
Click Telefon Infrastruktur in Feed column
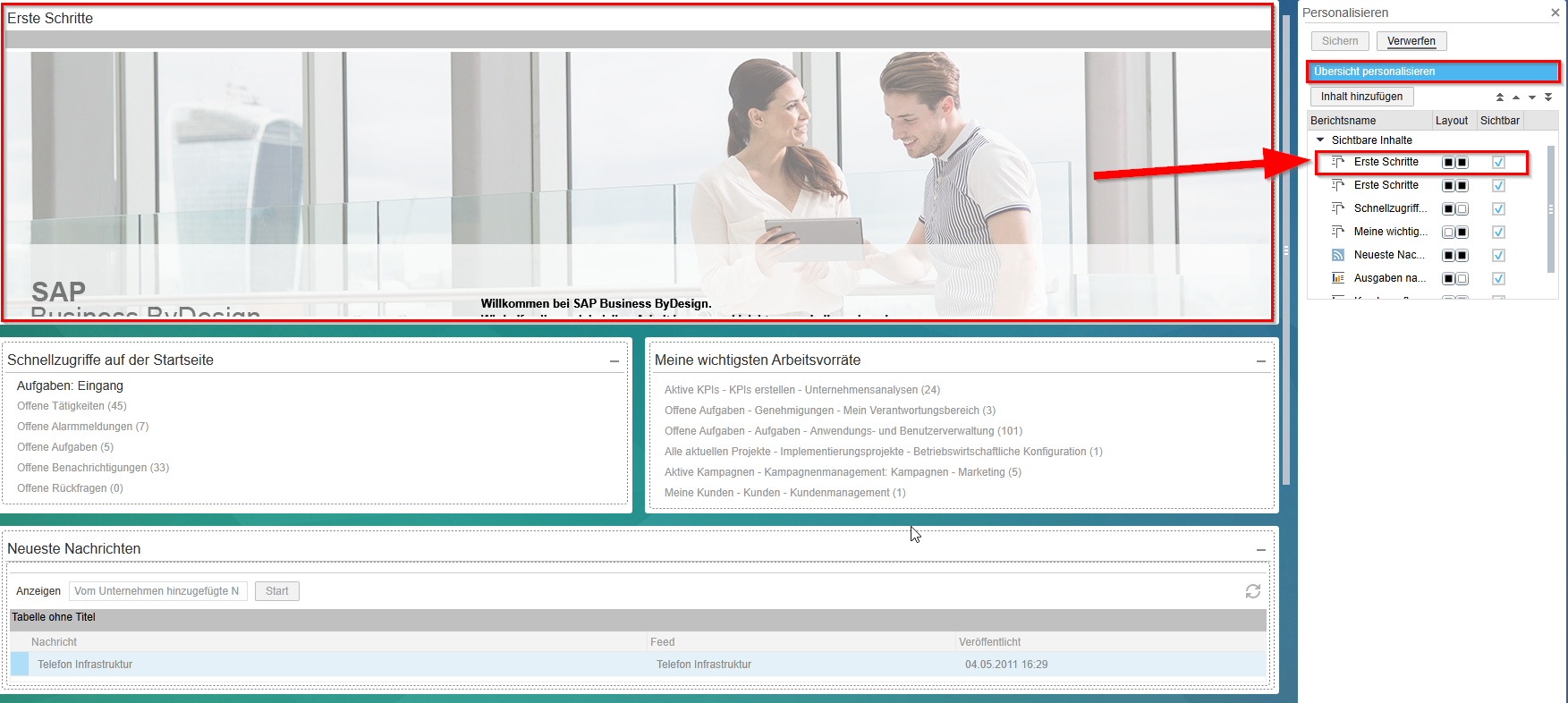point(704,665)
